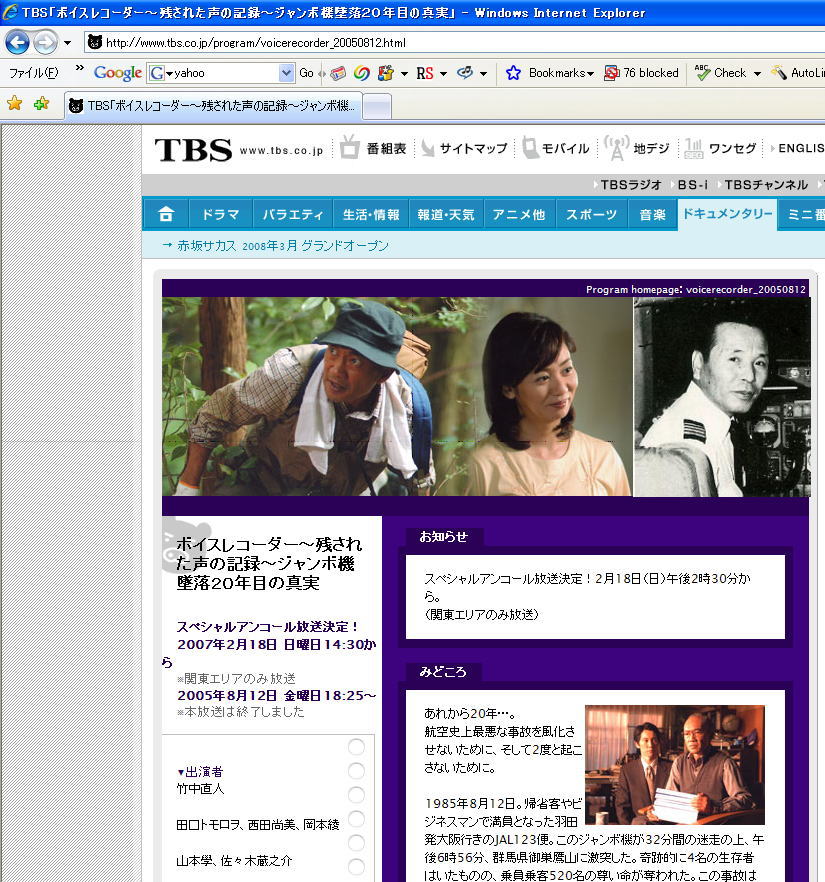
Task: Select the 音楽 navigation tab
Action: click(x=652, y=214)
